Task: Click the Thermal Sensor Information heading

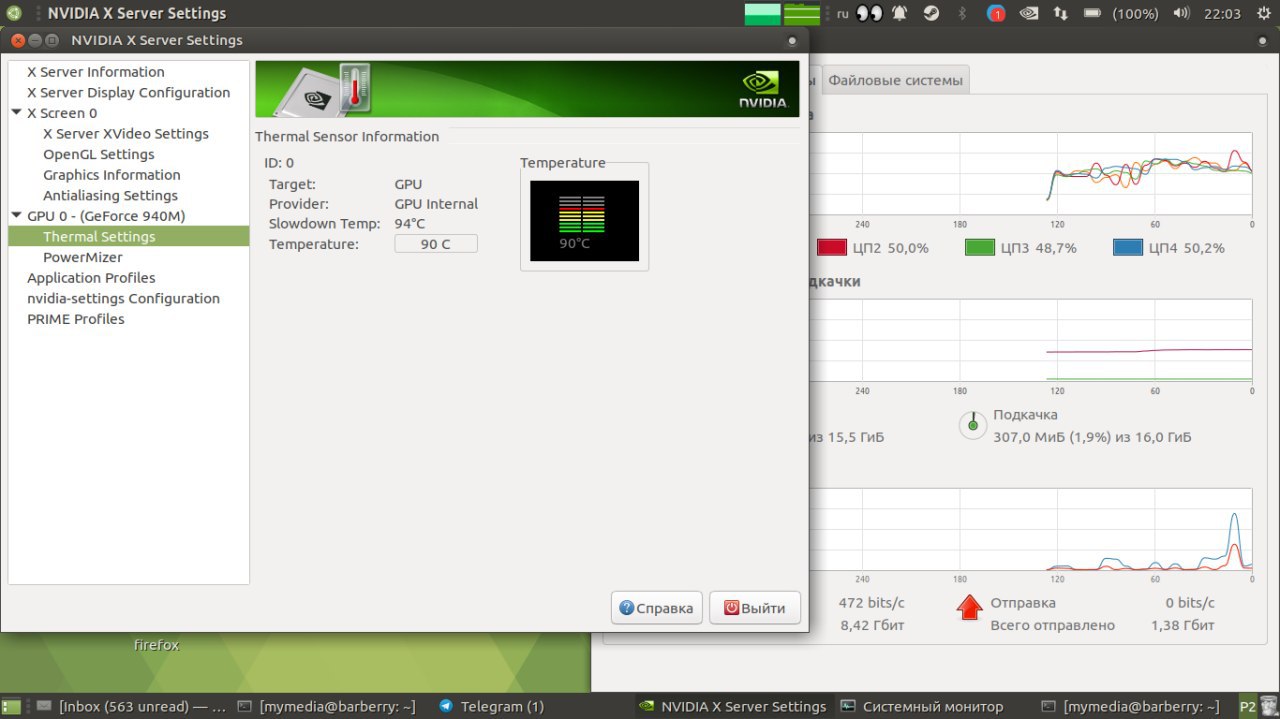Action: pos(347,136)
